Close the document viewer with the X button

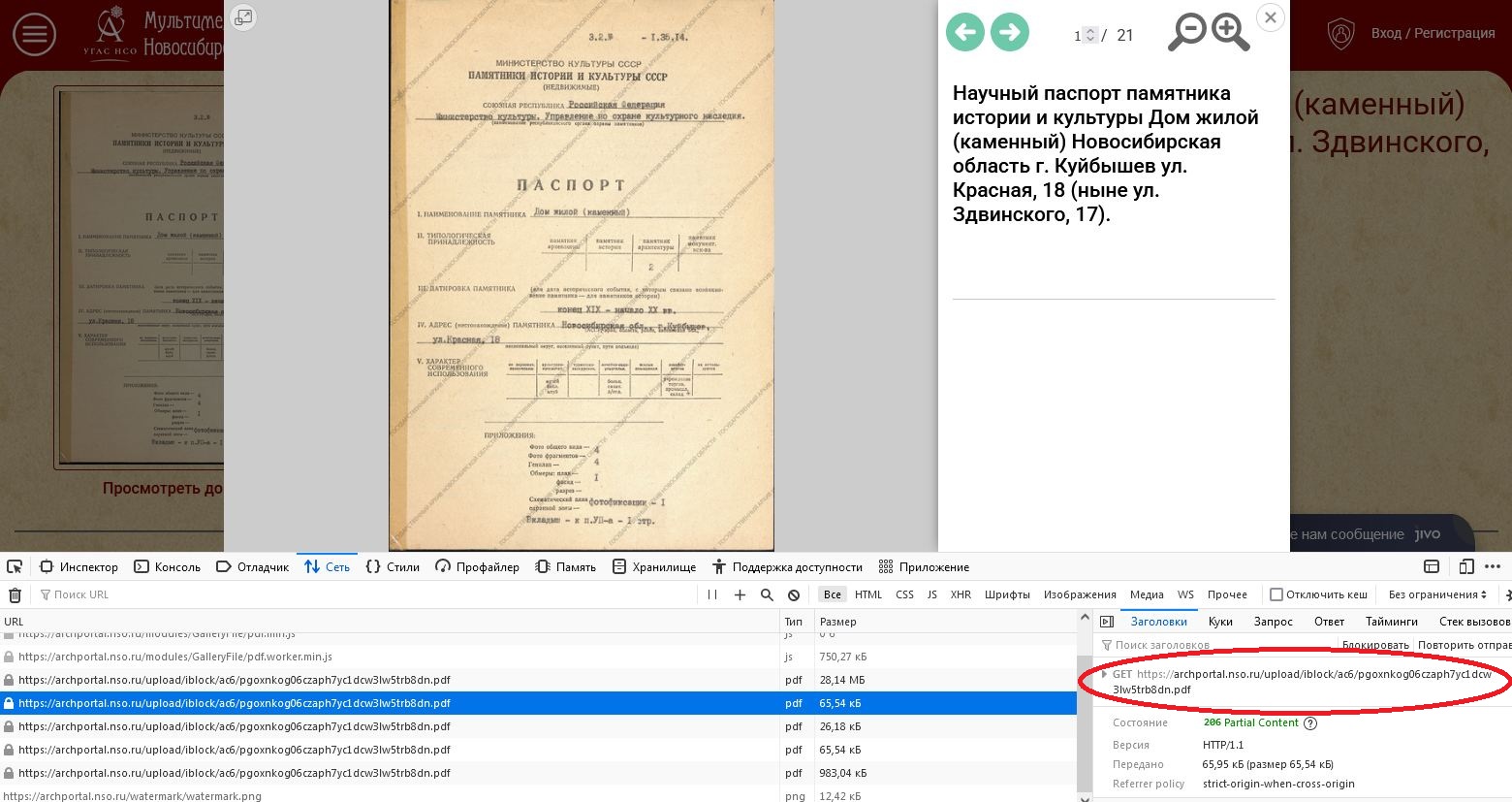[1270, 17]
